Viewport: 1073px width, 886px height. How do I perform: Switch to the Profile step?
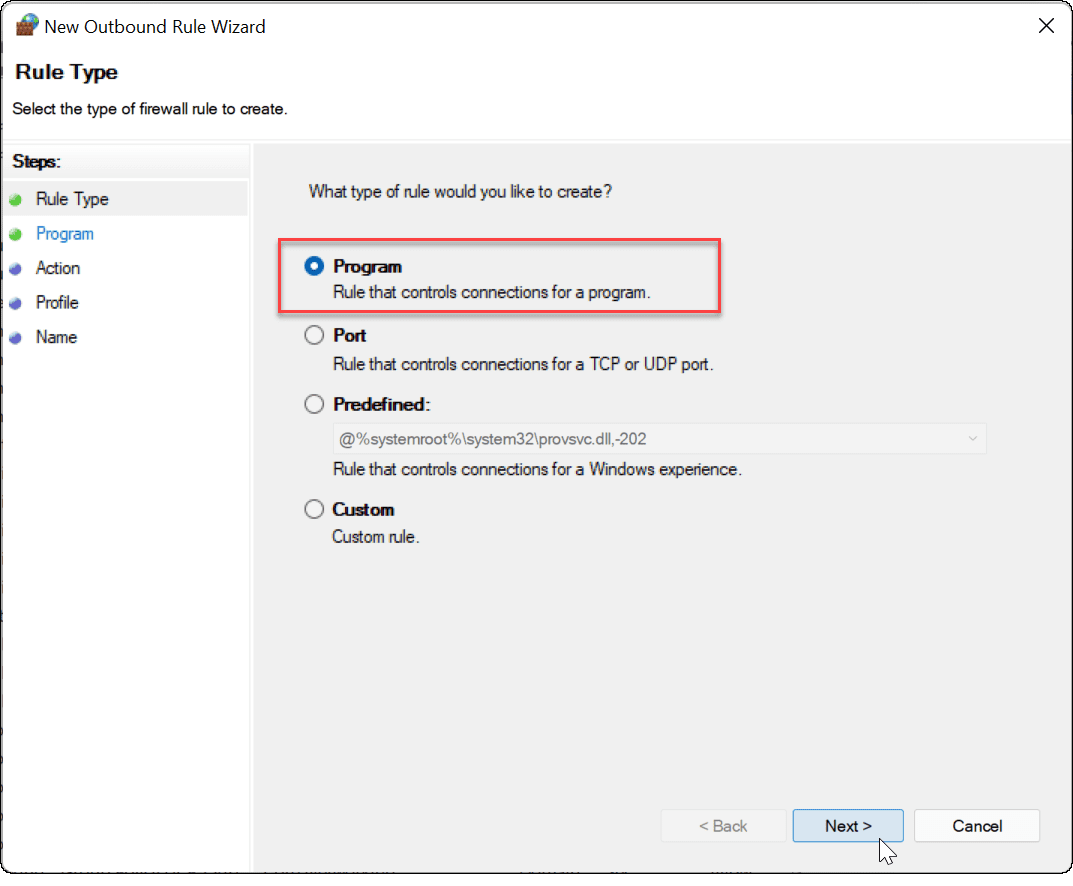pyautogui.click(x=57, y=303)
